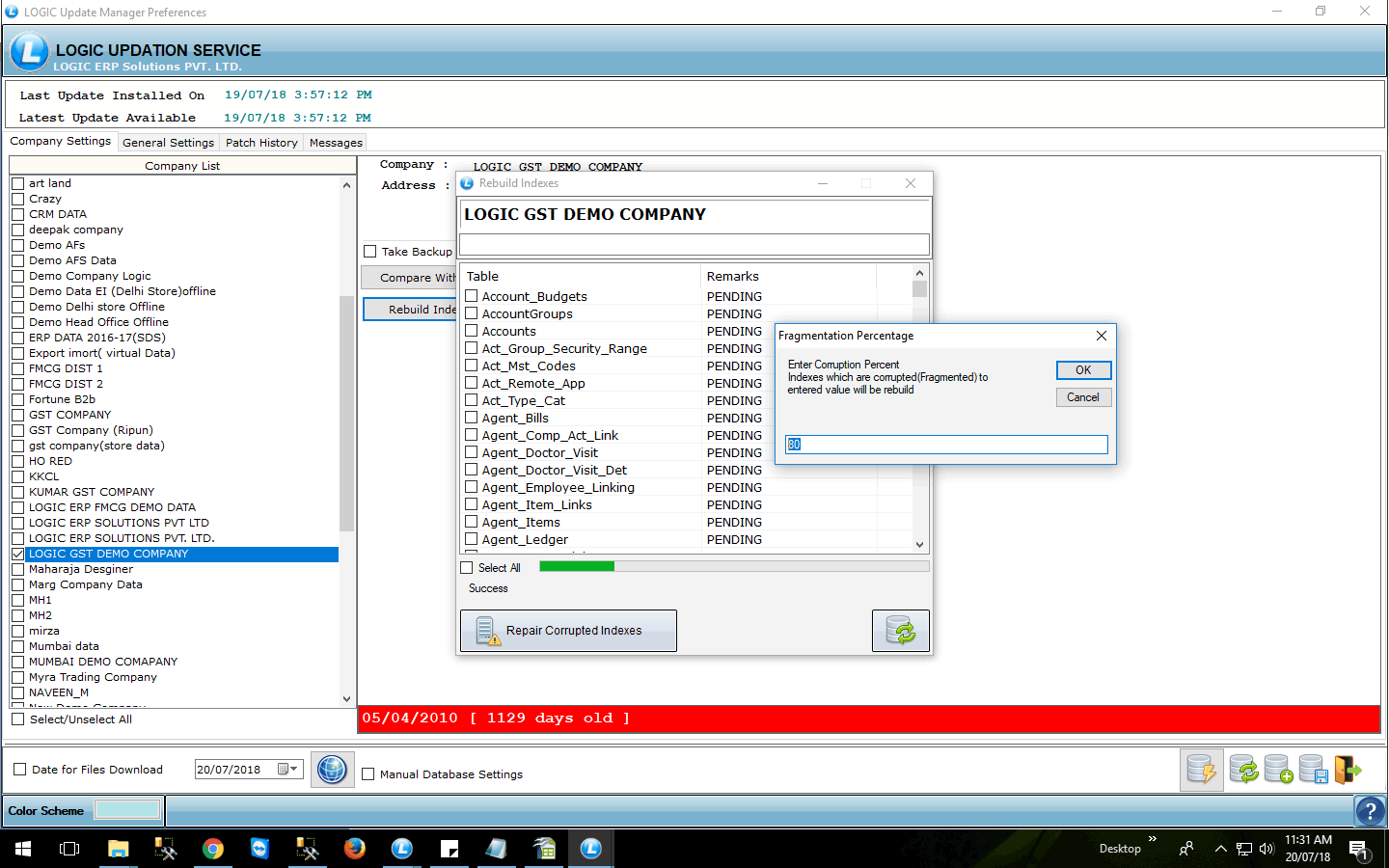
Task: Switch to the Company Settings tab
Action: tap(61, 141)
